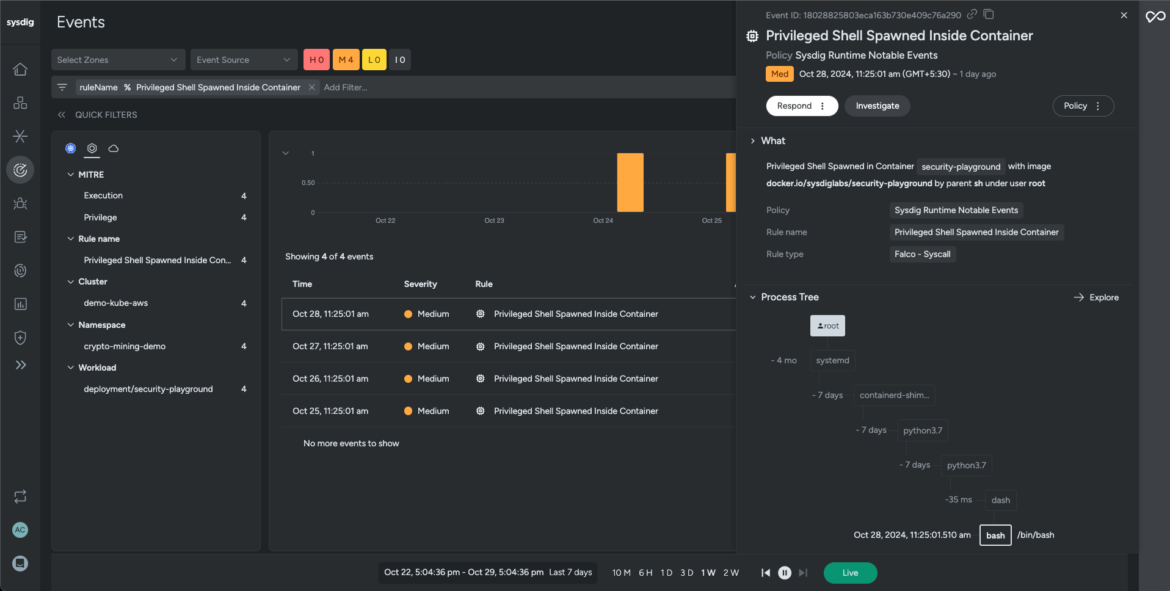This screenshot has height=591, width=1170.
Task: Collapse the Process Tree section
Action: [753, 297]
